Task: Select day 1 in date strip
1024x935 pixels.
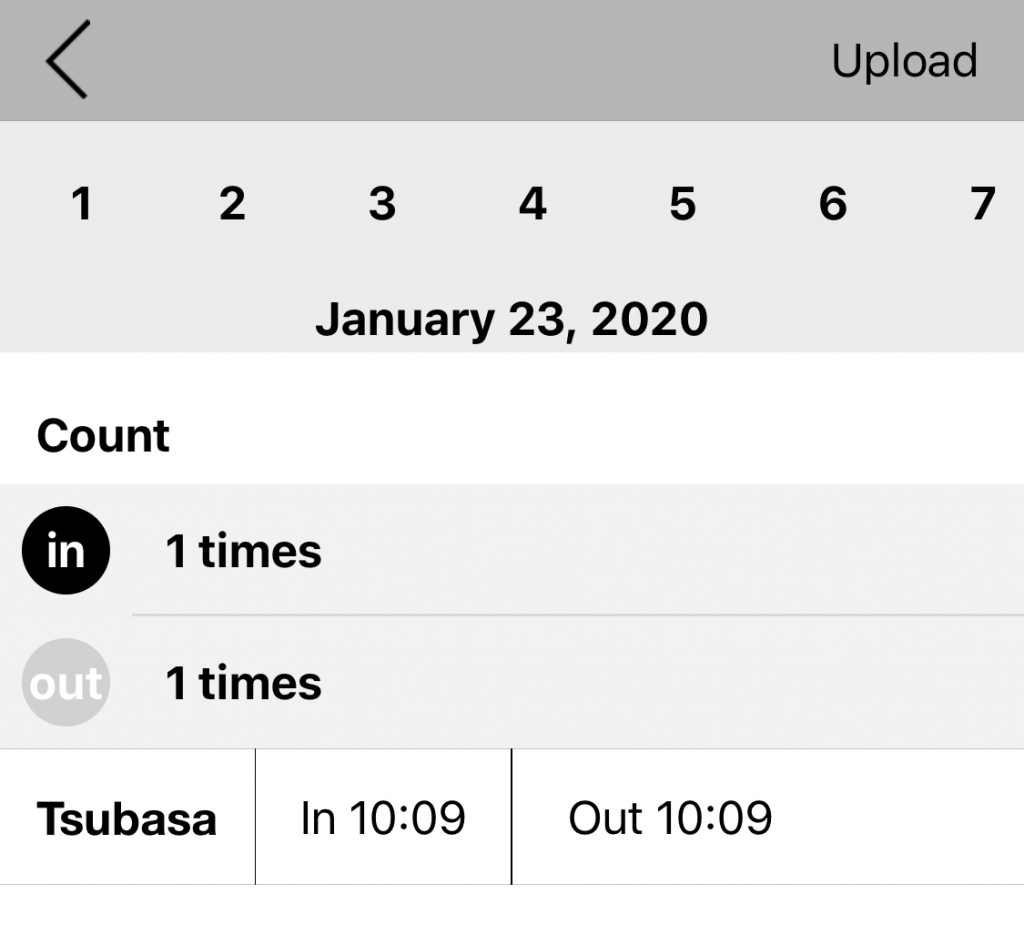Action: pyautogui.click(x=82, y=204)
